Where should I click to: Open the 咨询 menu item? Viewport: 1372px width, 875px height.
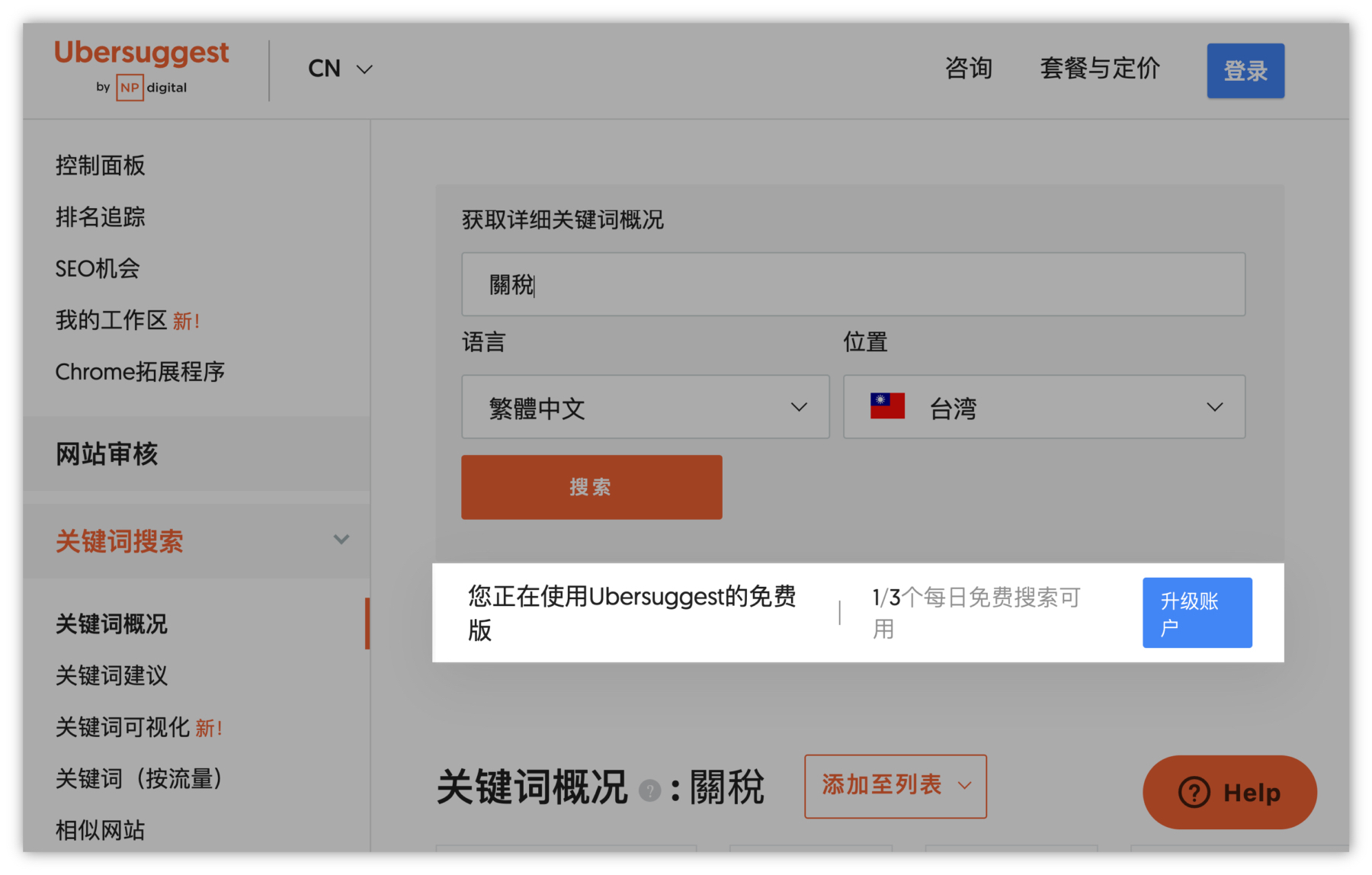(968, 69)
